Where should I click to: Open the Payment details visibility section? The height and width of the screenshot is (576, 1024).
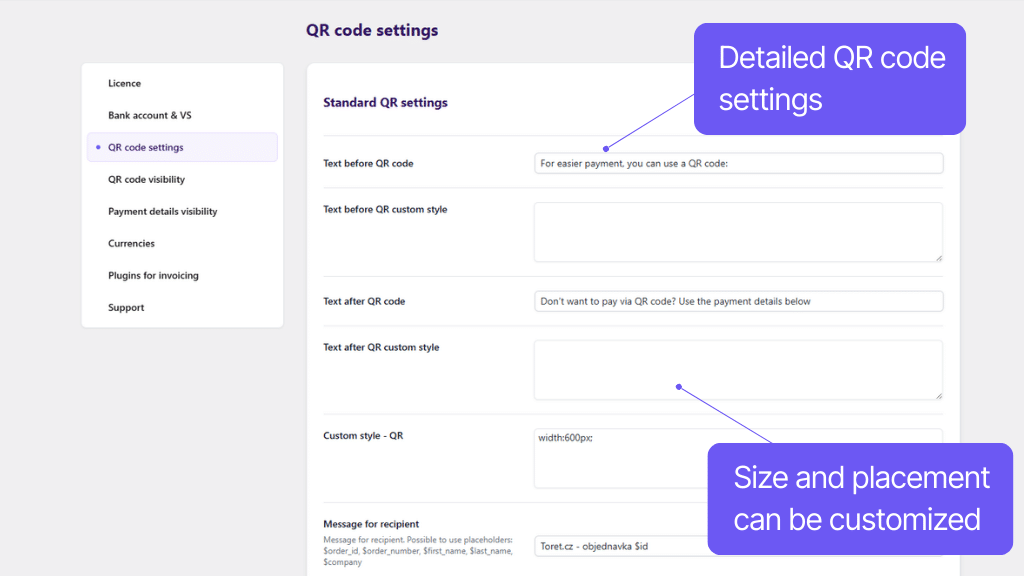click(x=162, y=211)
